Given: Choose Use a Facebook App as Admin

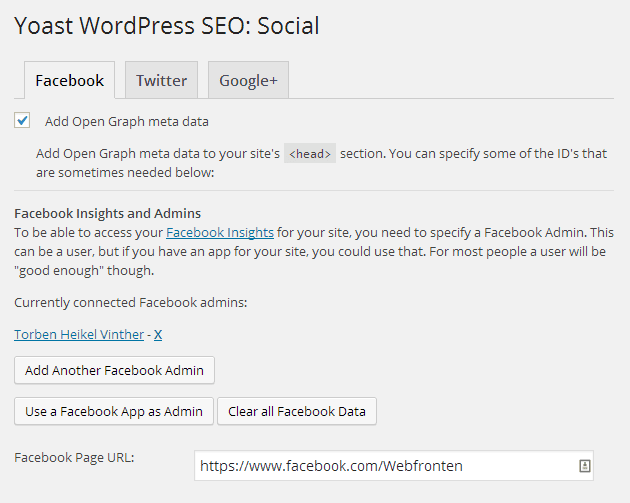Looking at the screenshot, I should click(114, 411).
